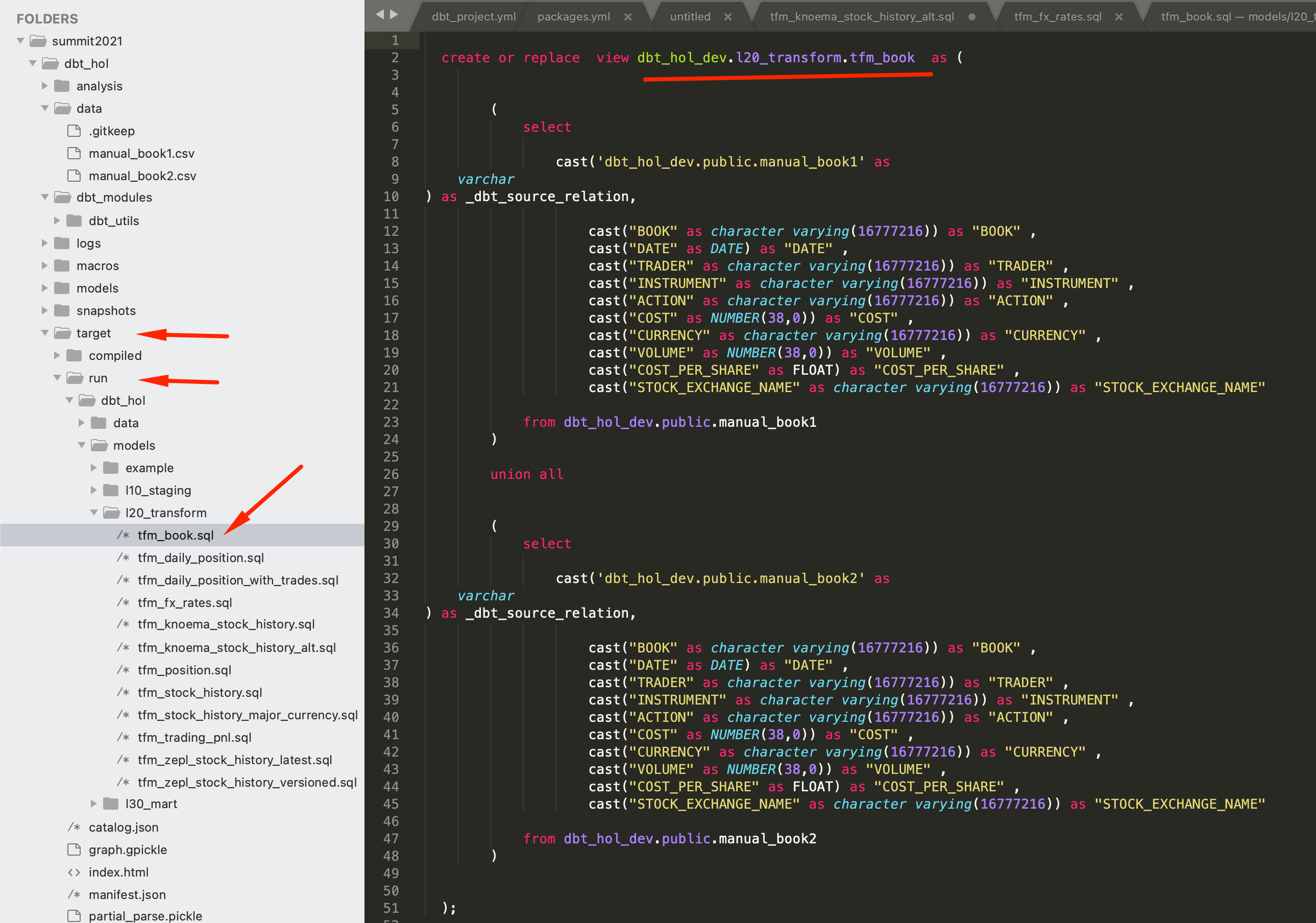
Task: Switch to the dbt_project.yml tab
Action: coord(473,17)
